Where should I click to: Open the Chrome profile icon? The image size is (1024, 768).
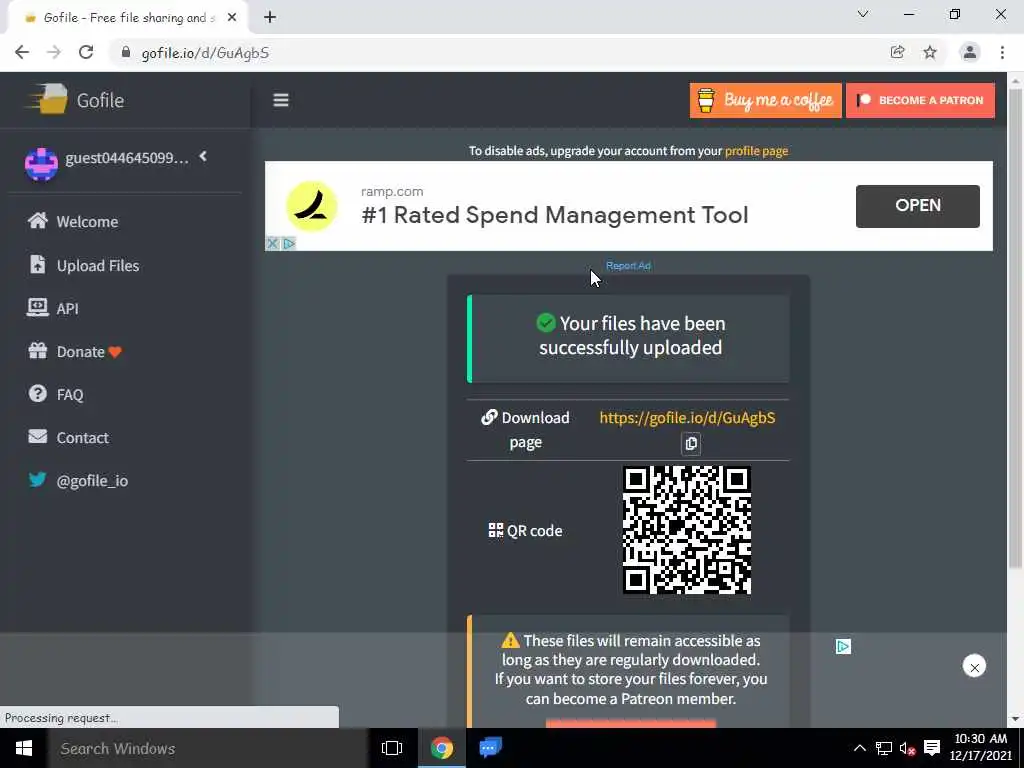coord(969,52)
